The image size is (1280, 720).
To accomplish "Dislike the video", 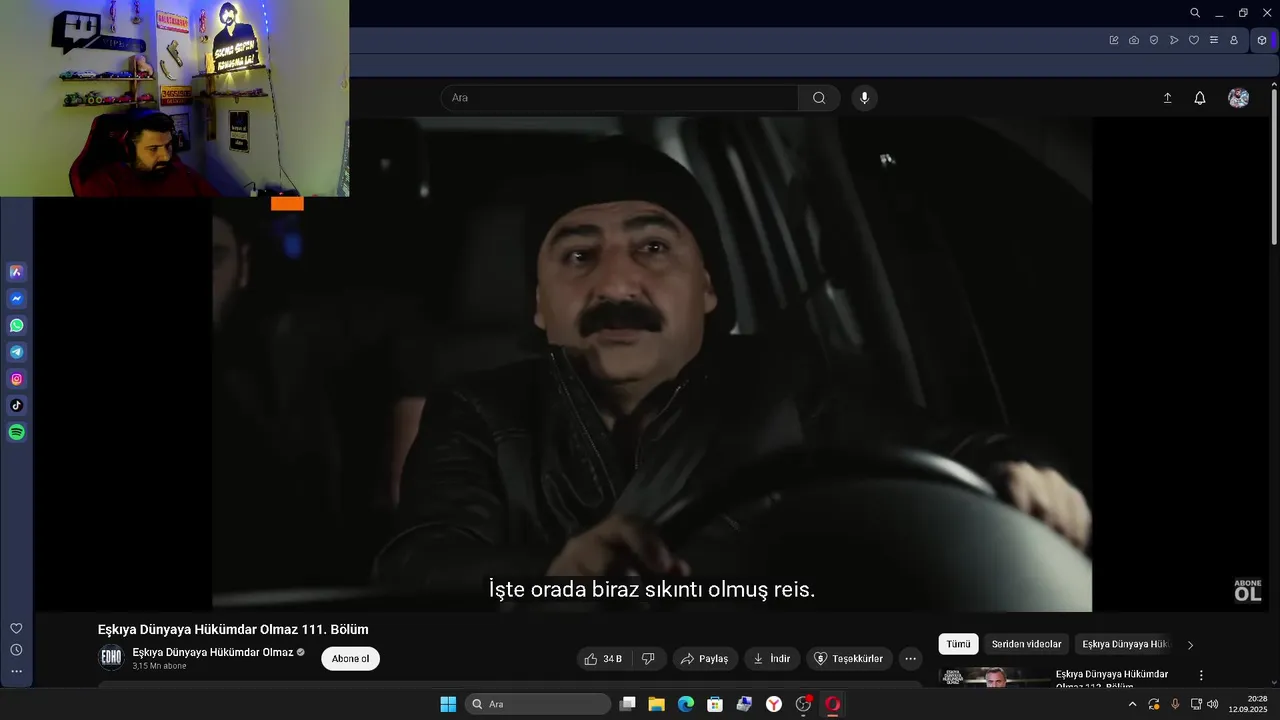I will (x=648, y=659).
